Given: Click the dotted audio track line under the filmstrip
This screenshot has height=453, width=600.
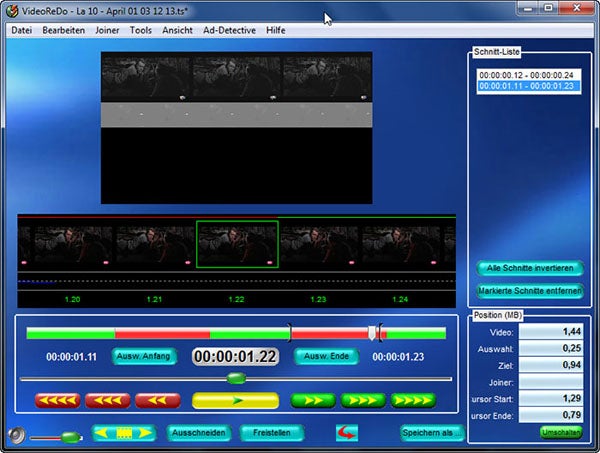Looking at the screenshot, I should tap(236, 282).
